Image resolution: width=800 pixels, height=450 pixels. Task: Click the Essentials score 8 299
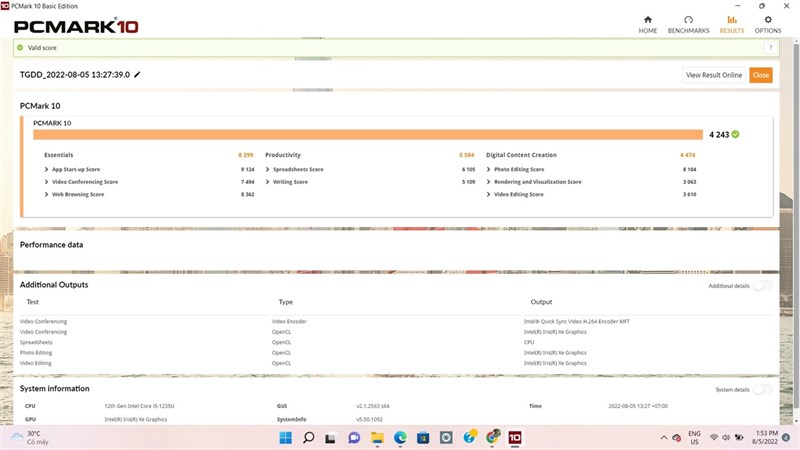click(245, 155)
